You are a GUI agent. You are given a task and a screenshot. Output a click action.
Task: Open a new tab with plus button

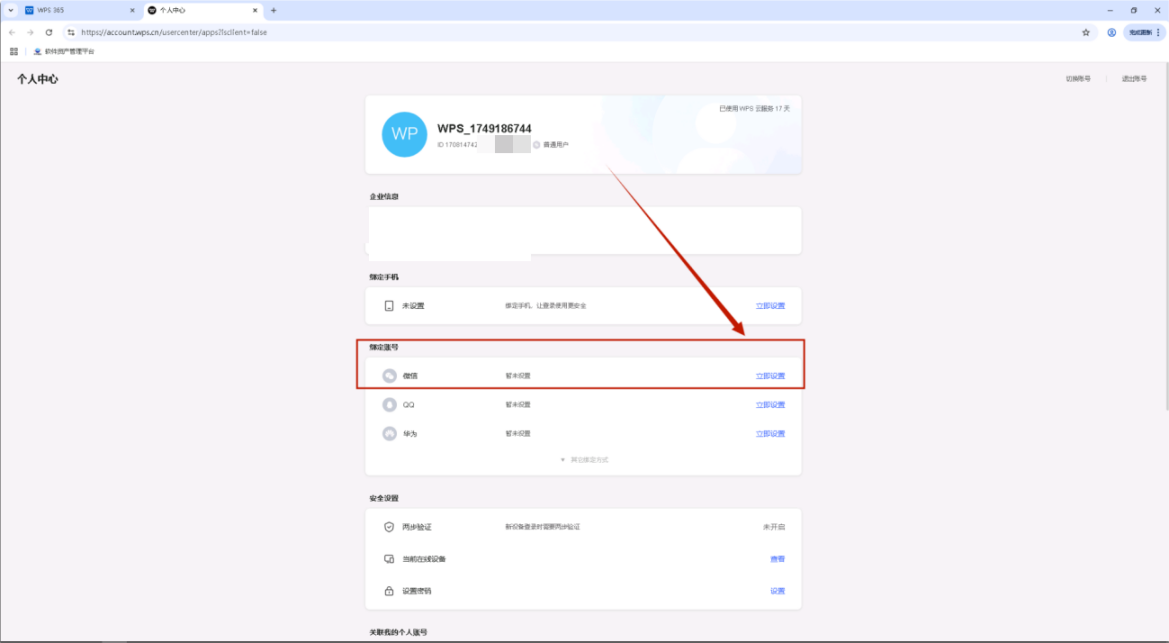274,10
